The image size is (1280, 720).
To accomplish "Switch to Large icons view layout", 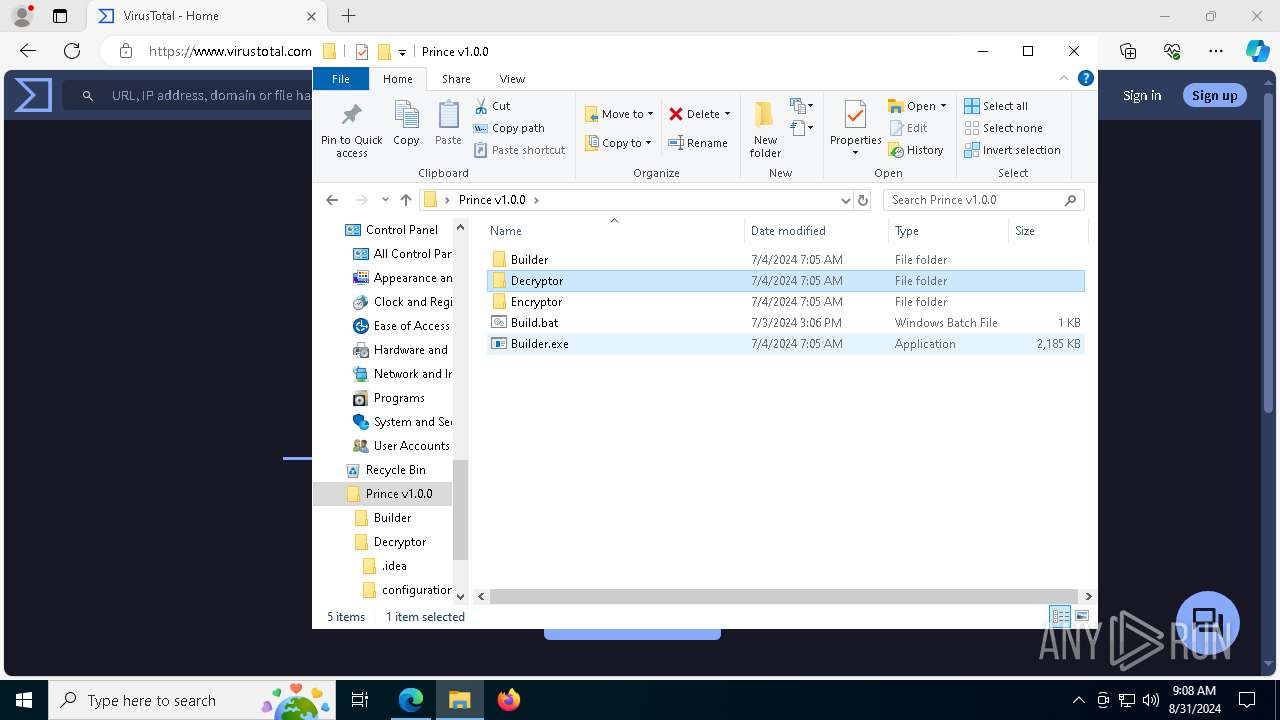I will tap(1081, 617).
